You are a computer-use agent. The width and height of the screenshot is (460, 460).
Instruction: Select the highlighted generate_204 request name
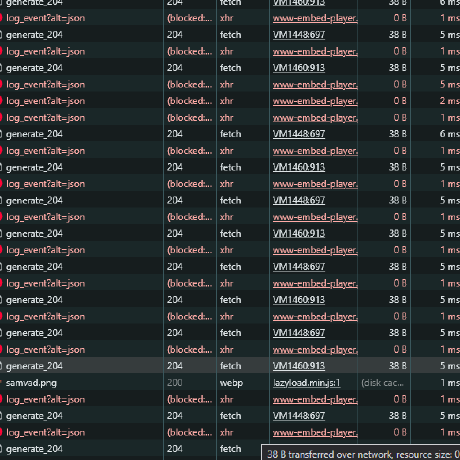[x=34, y=366]
